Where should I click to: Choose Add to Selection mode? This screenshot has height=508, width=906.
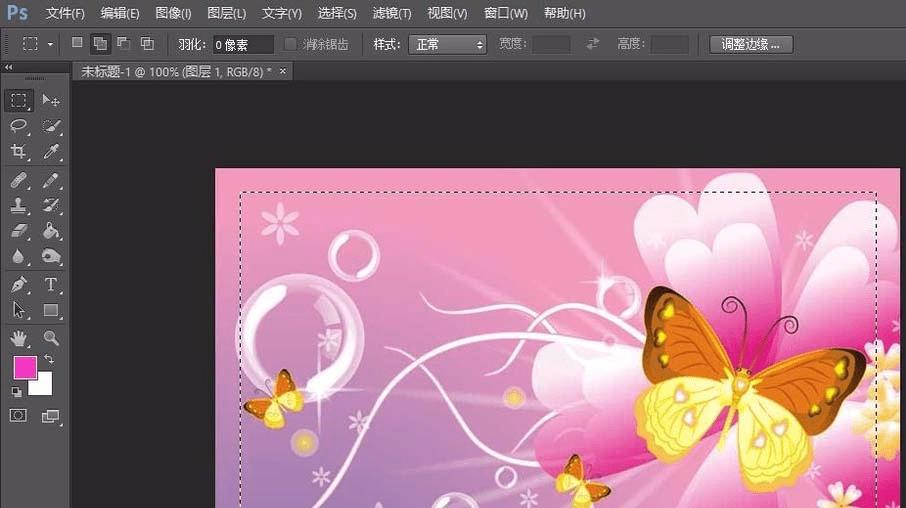pyautogui.click(x=100, y=43)
